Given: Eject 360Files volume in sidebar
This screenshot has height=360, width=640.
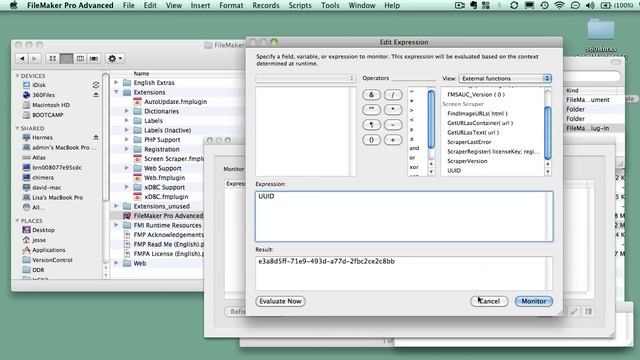Looking at the screenshot, I should point(96,95).
